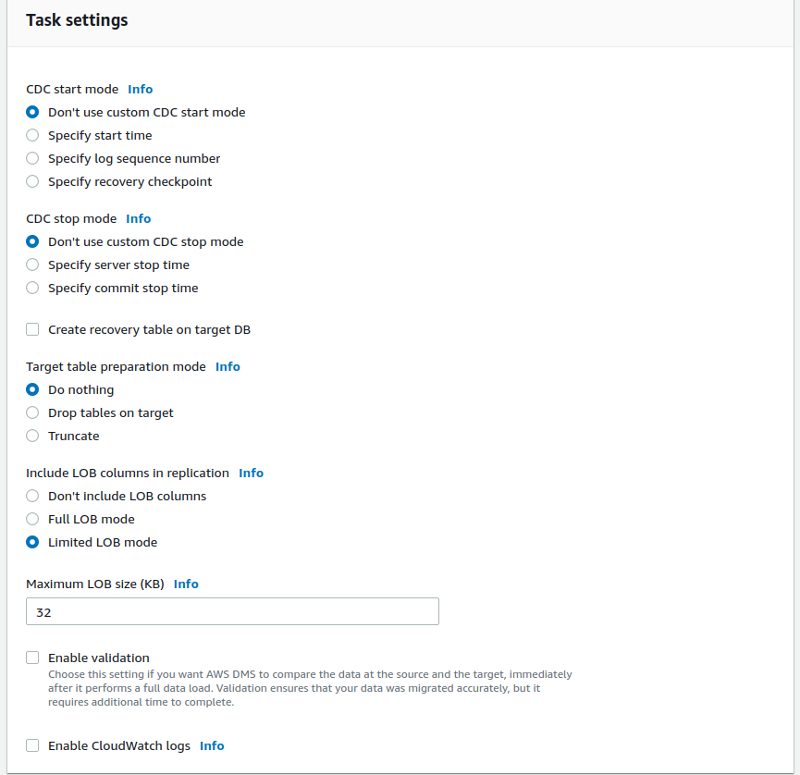
Task: Select Specify server stop time
Action: click(32, 264)
